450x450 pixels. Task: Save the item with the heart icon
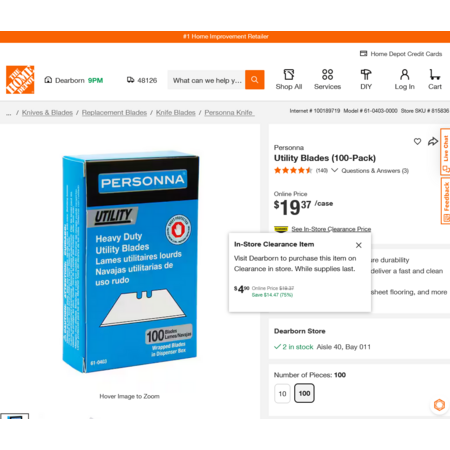tap(417, 141)
